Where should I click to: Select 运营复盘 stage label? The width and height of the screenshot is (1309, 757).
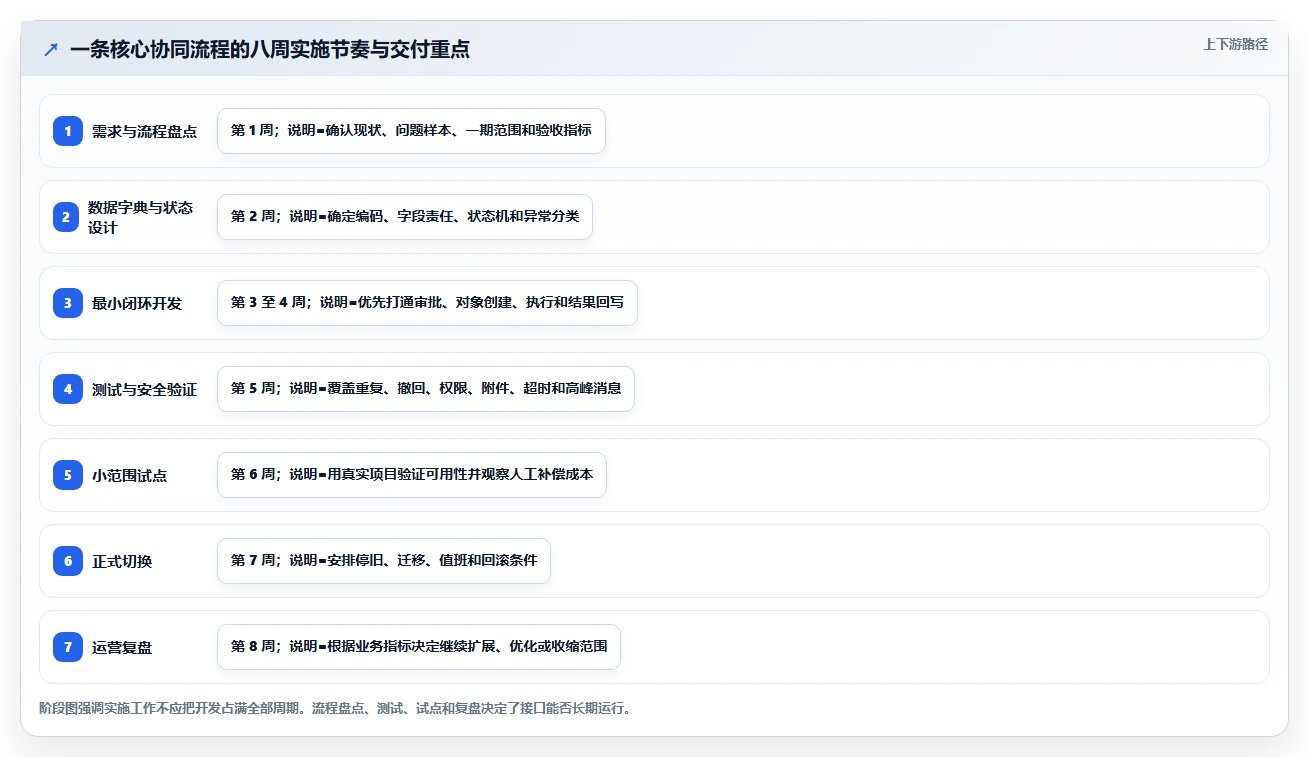tap(122, 647)
